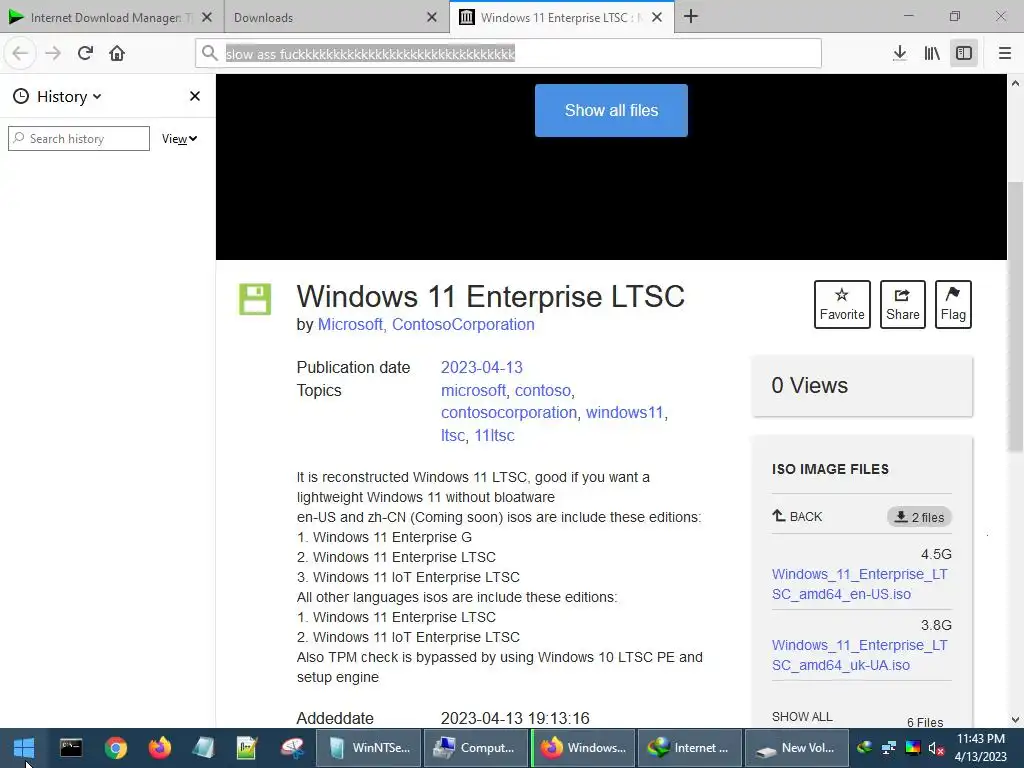
Task: Click the green floppy software icon
Action: (x=255, y=299)
